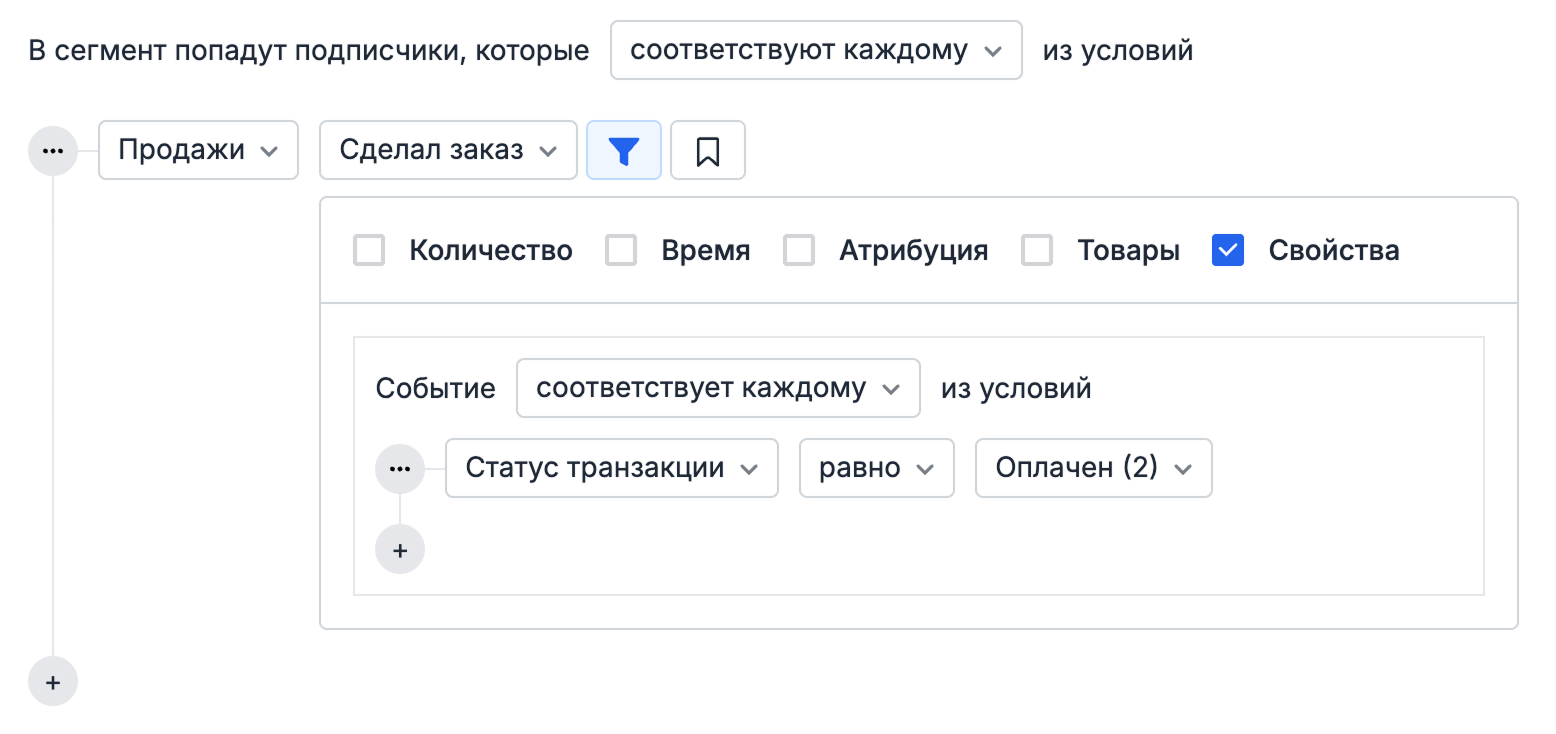
Task: Change the category from Продажи
Action: tap(197, 150)
